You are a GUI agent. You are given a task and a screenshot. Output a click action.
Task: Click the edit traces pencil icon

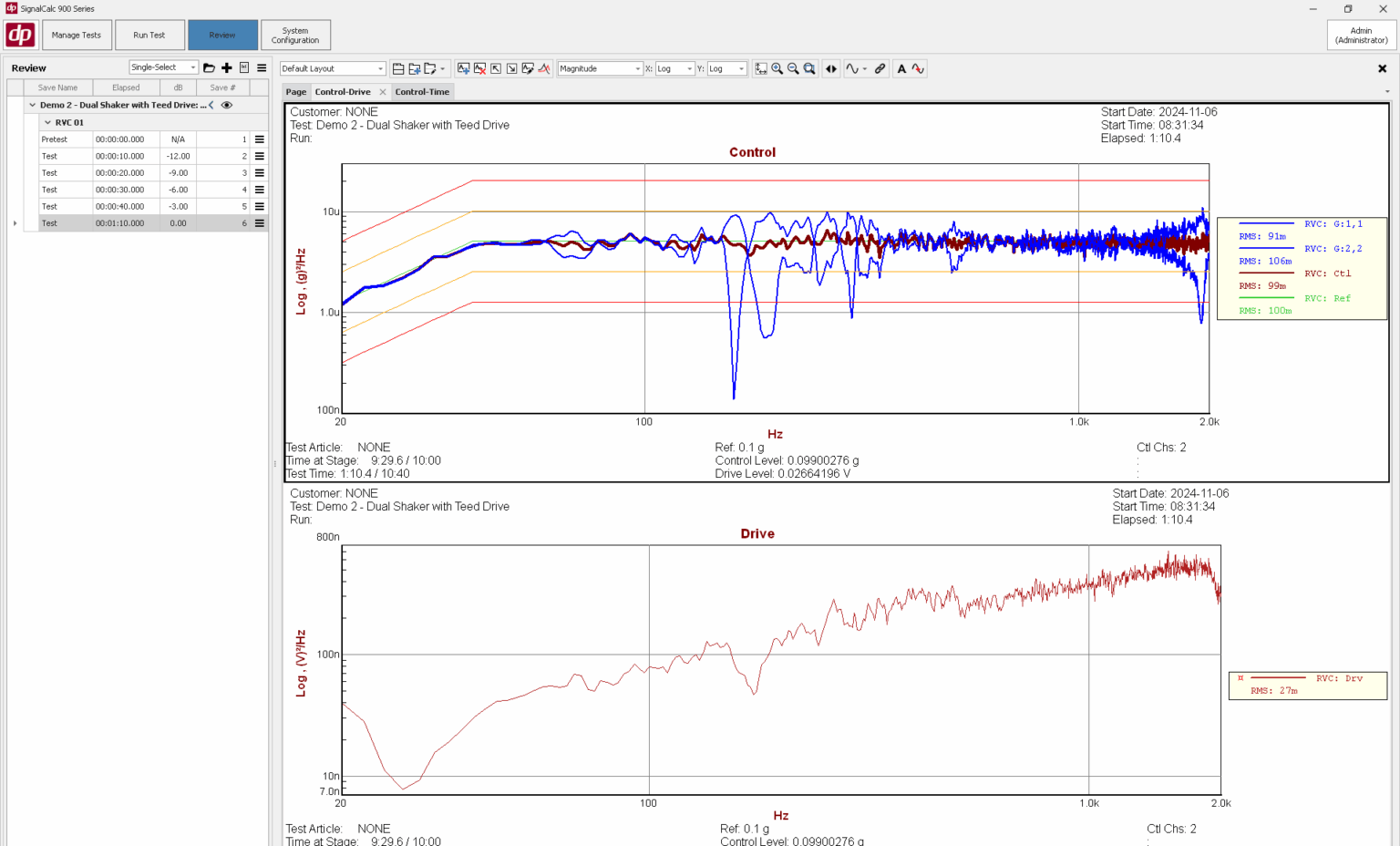[529, 68]
